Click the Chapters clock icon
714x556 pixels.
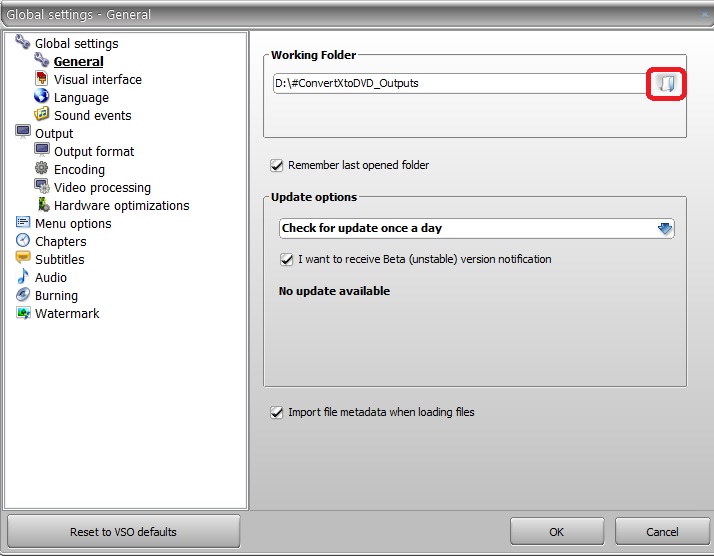[23, 240]
